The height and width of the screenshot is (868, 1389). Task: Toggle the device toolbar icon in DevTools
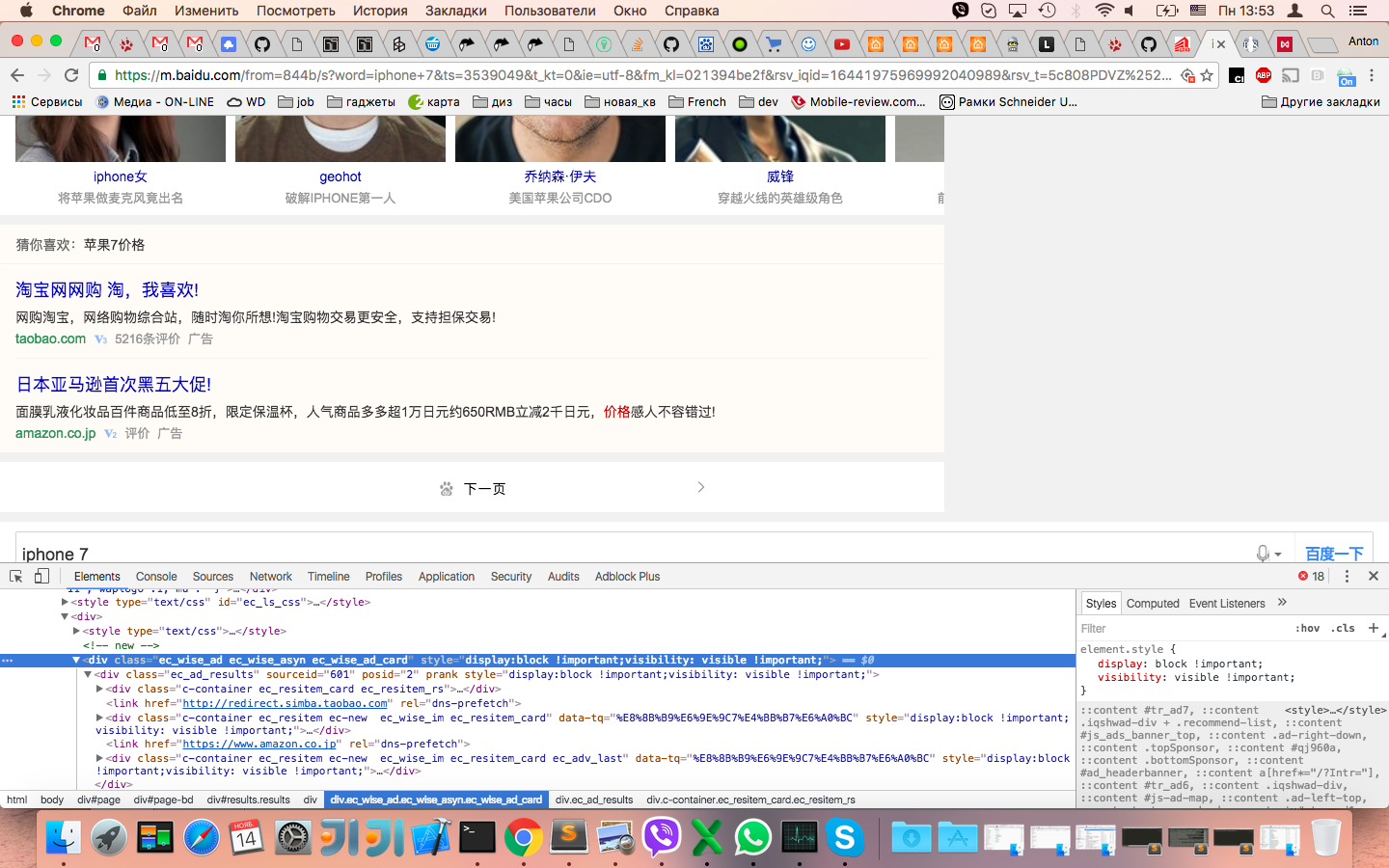coord(41,576)
